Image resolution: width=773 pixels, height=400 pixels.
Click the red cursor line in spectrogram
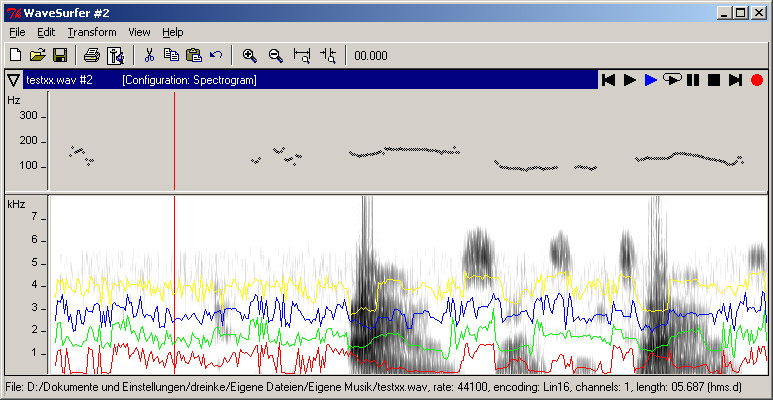click(174, 285)
